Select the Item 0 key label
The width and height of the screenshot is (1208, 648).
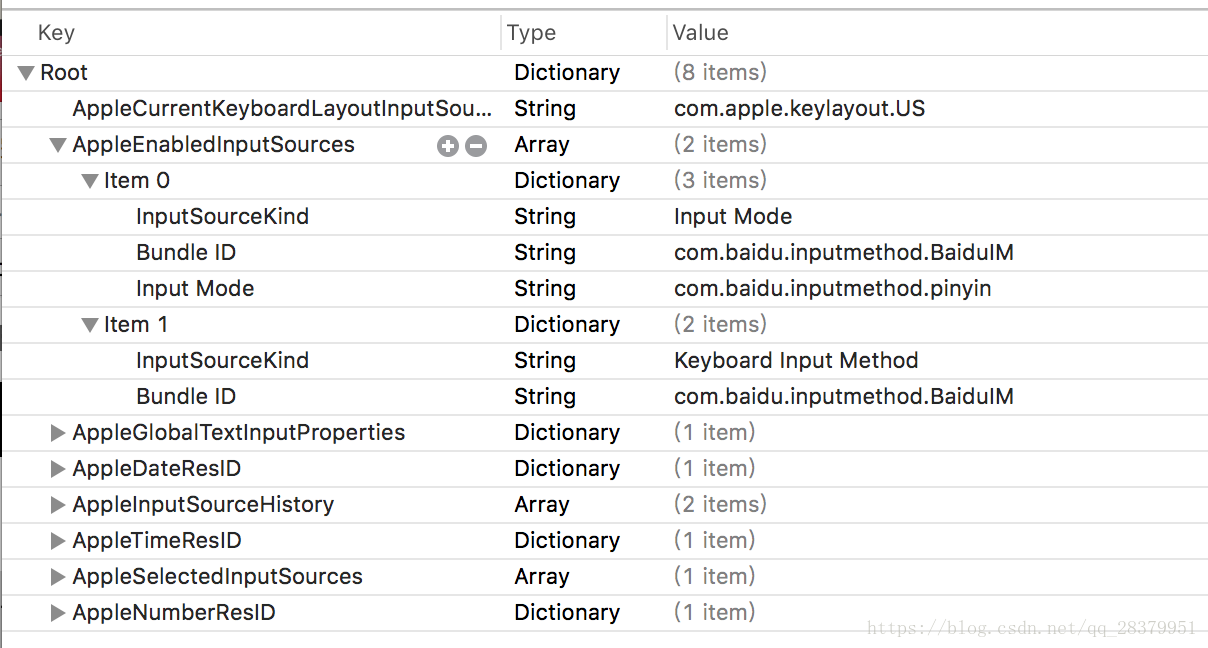coord(137,180)
